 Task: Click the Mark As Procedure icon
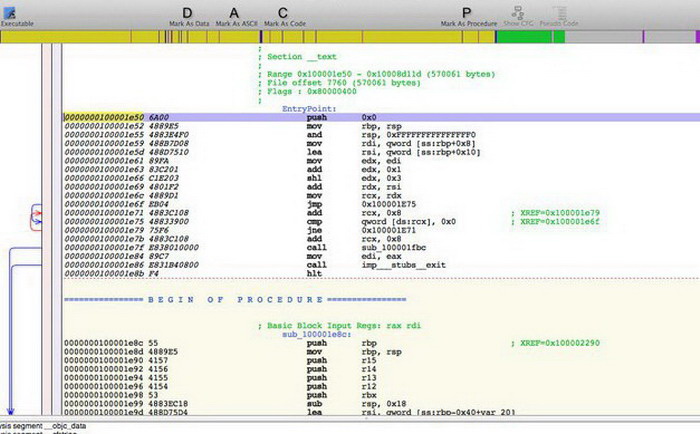point(467,13)
